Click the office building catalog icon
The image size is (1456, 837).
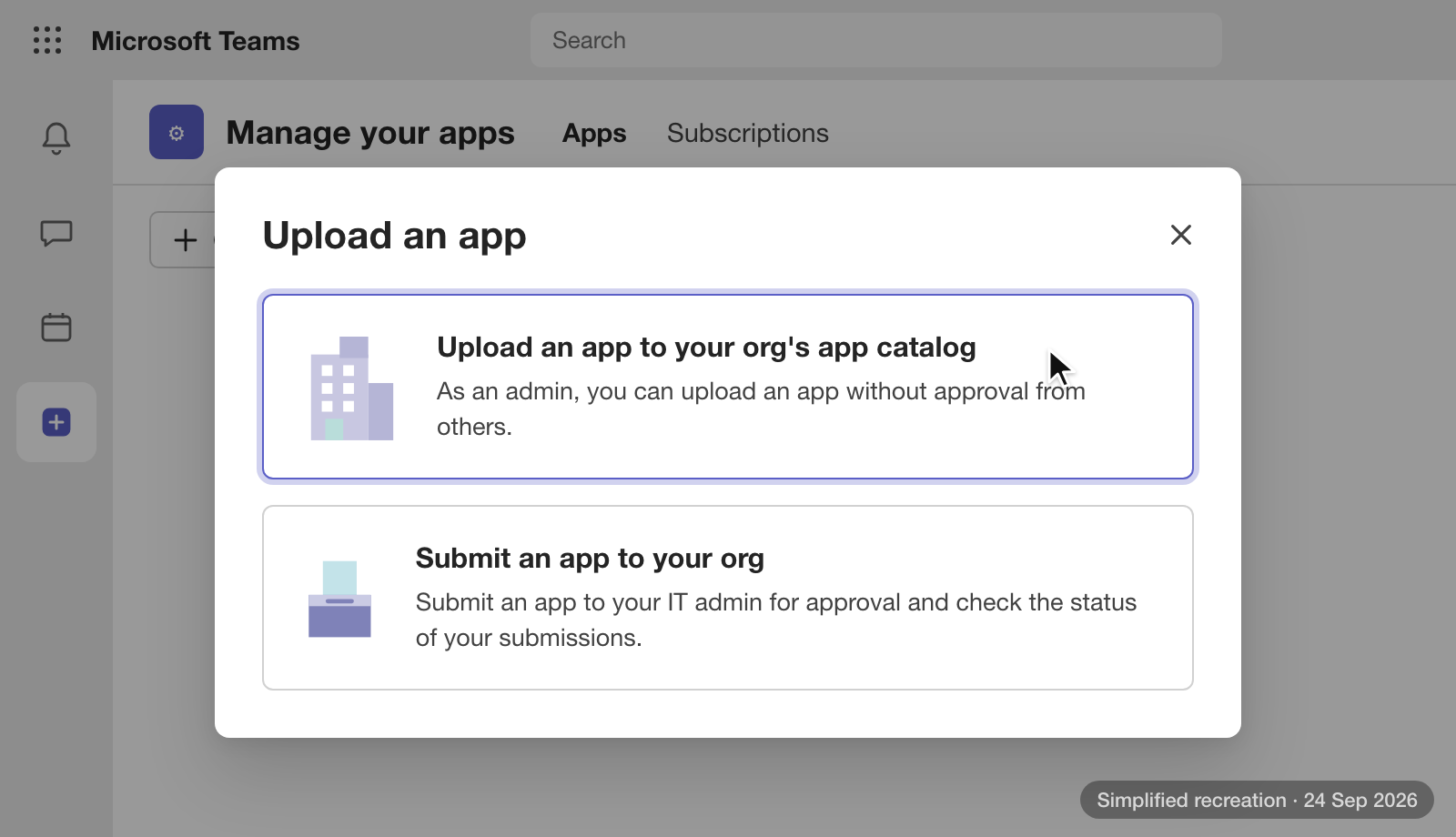pyautogui.click(x=352, y=388)
